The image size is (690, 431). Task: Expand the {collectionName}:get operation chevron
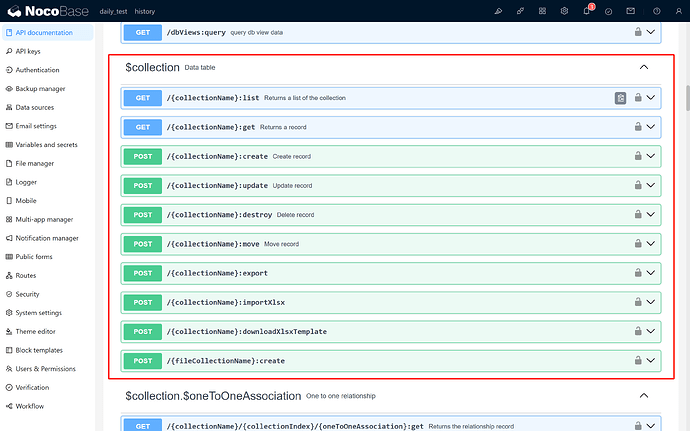651,126
